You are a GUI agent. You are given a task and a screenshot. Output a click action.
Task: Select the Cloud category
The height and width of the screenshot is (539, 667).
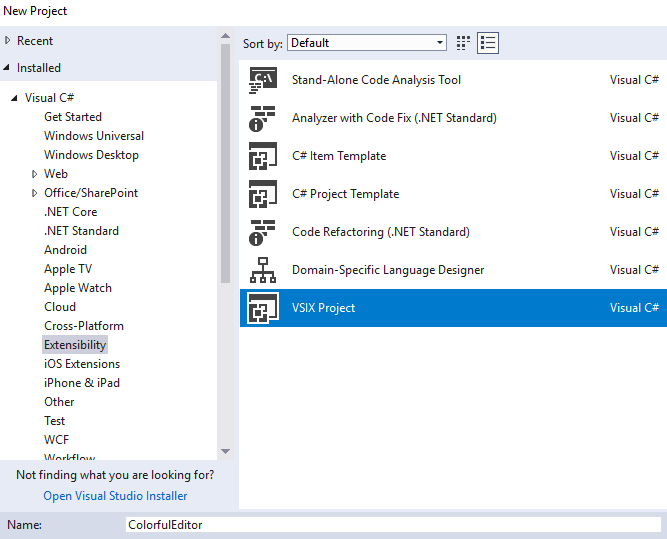[x=60, y=307]
